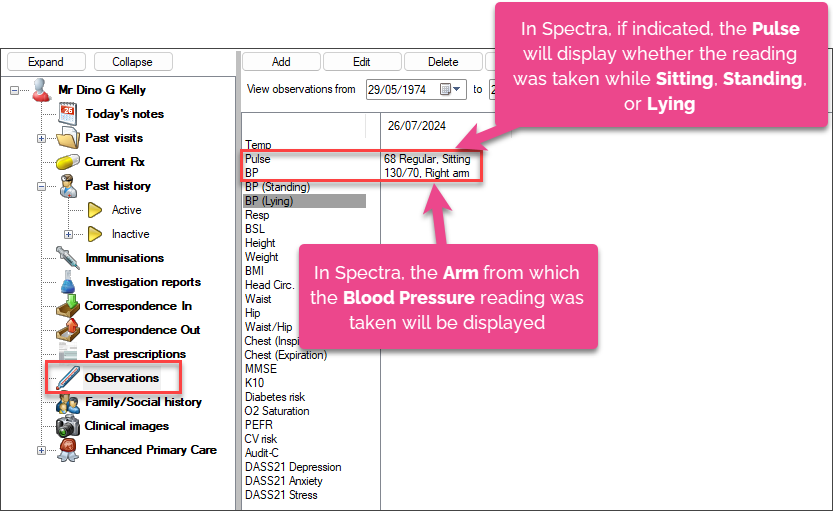The image size is (833, 511).
Task: Click the patient icon beside Mr Dino G Kelly
Action: (x=41, y=90)
